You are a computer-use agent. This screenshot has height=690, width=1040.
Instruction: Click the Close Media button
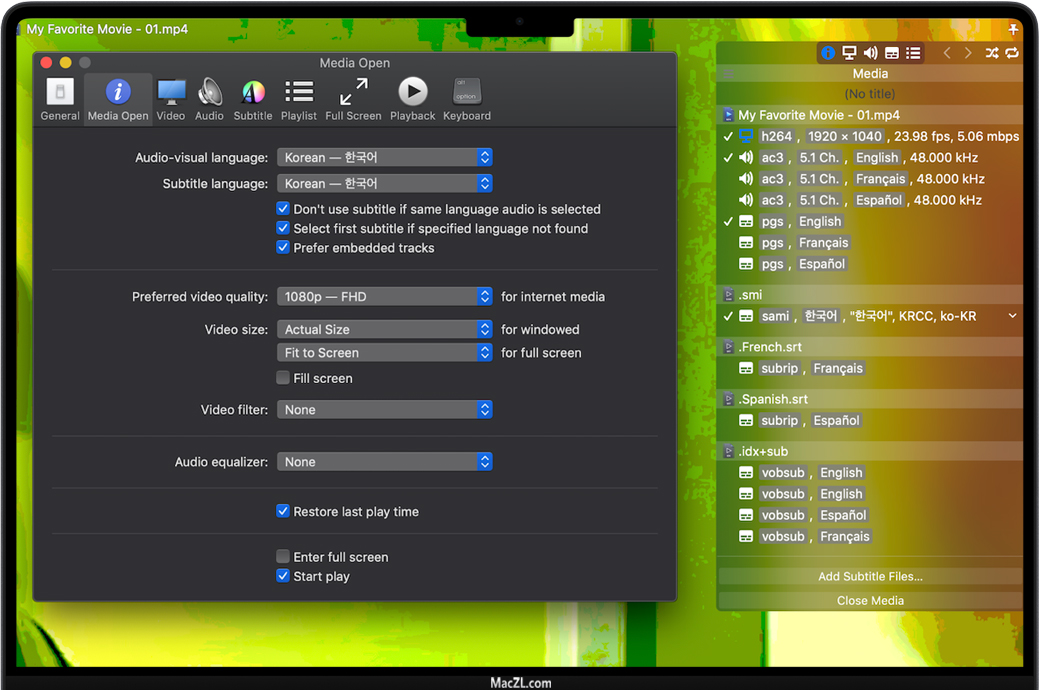point(870,601)
